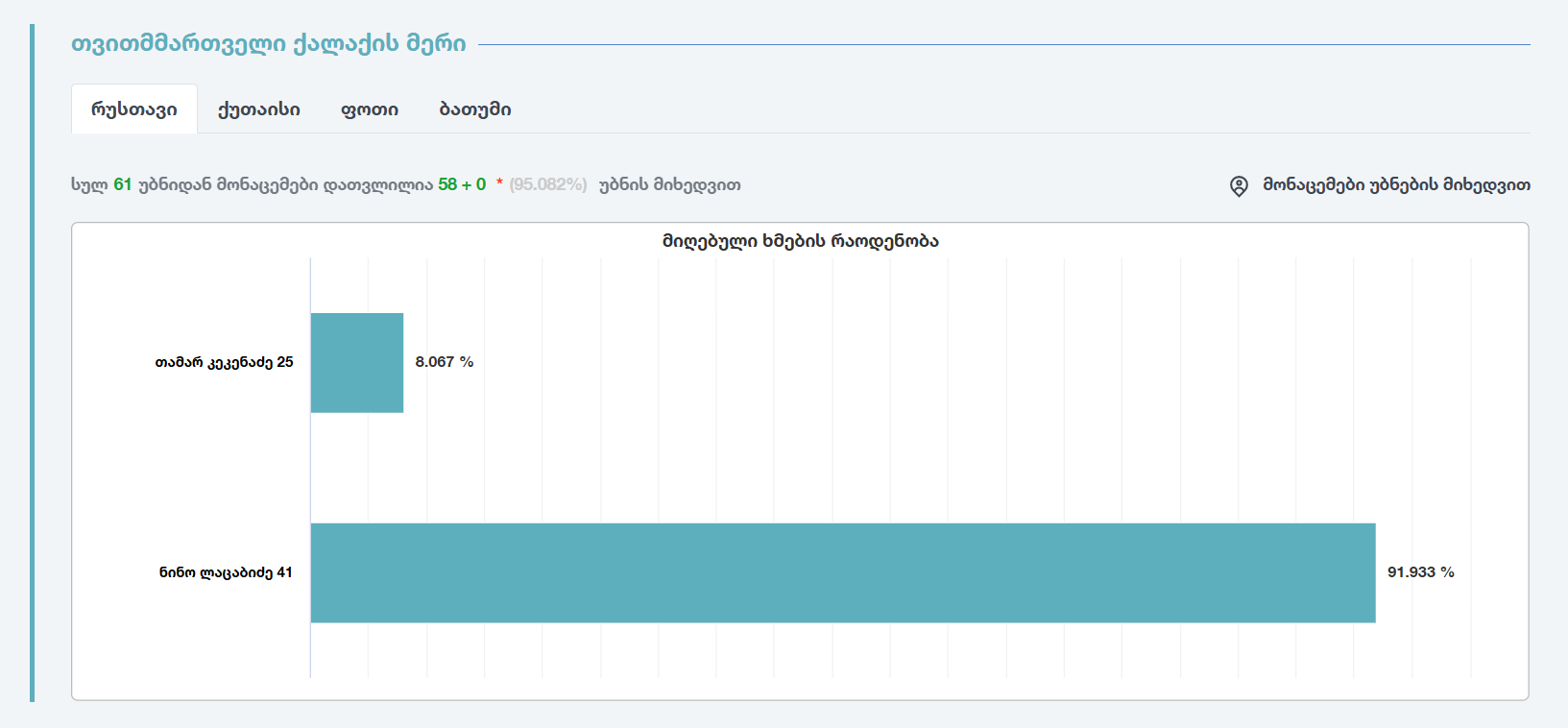Click the gray (95.082%) percentage
This screenshot has height=728, width=1568.
[547, 184]
